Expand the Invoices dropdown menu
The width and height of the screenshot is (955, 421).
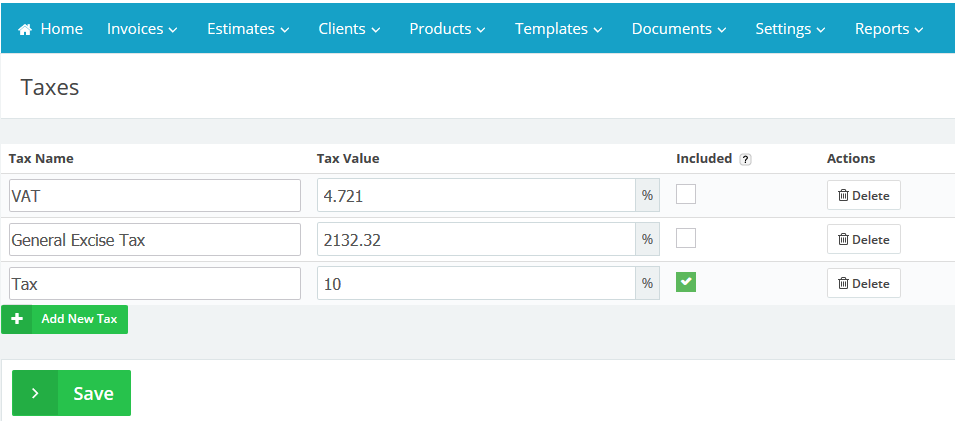pyautogui.click(x=142, y=29)
